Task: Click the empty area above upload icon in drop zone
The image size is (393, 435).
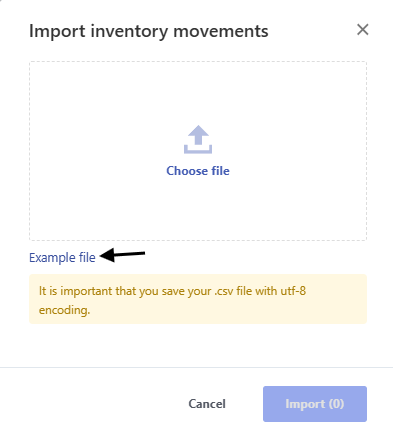Action: coord(198,92)
